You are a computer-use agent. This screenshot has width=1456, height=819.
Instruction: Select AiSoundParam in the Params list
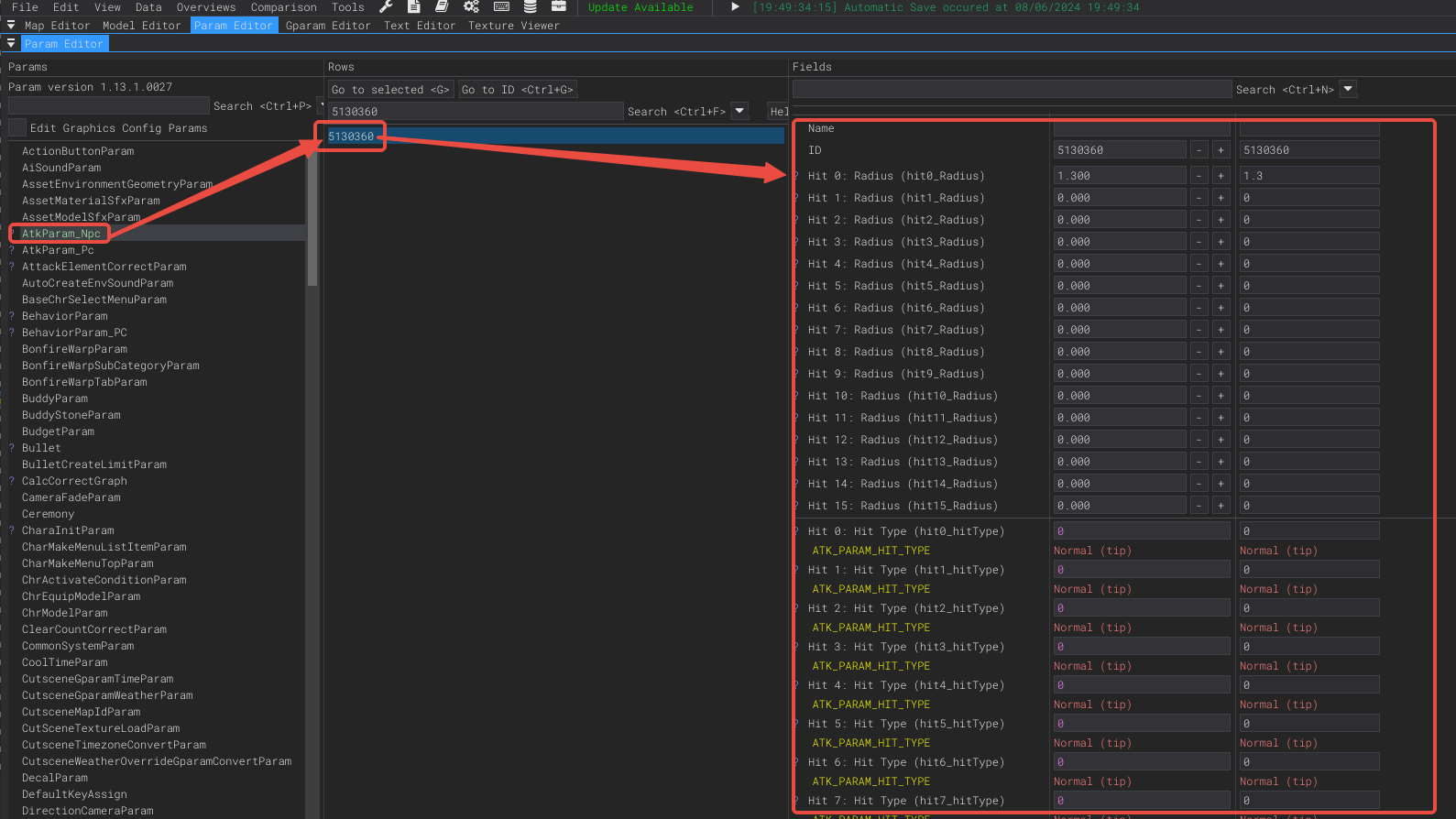pyautogui.click(x=61, y=168)
